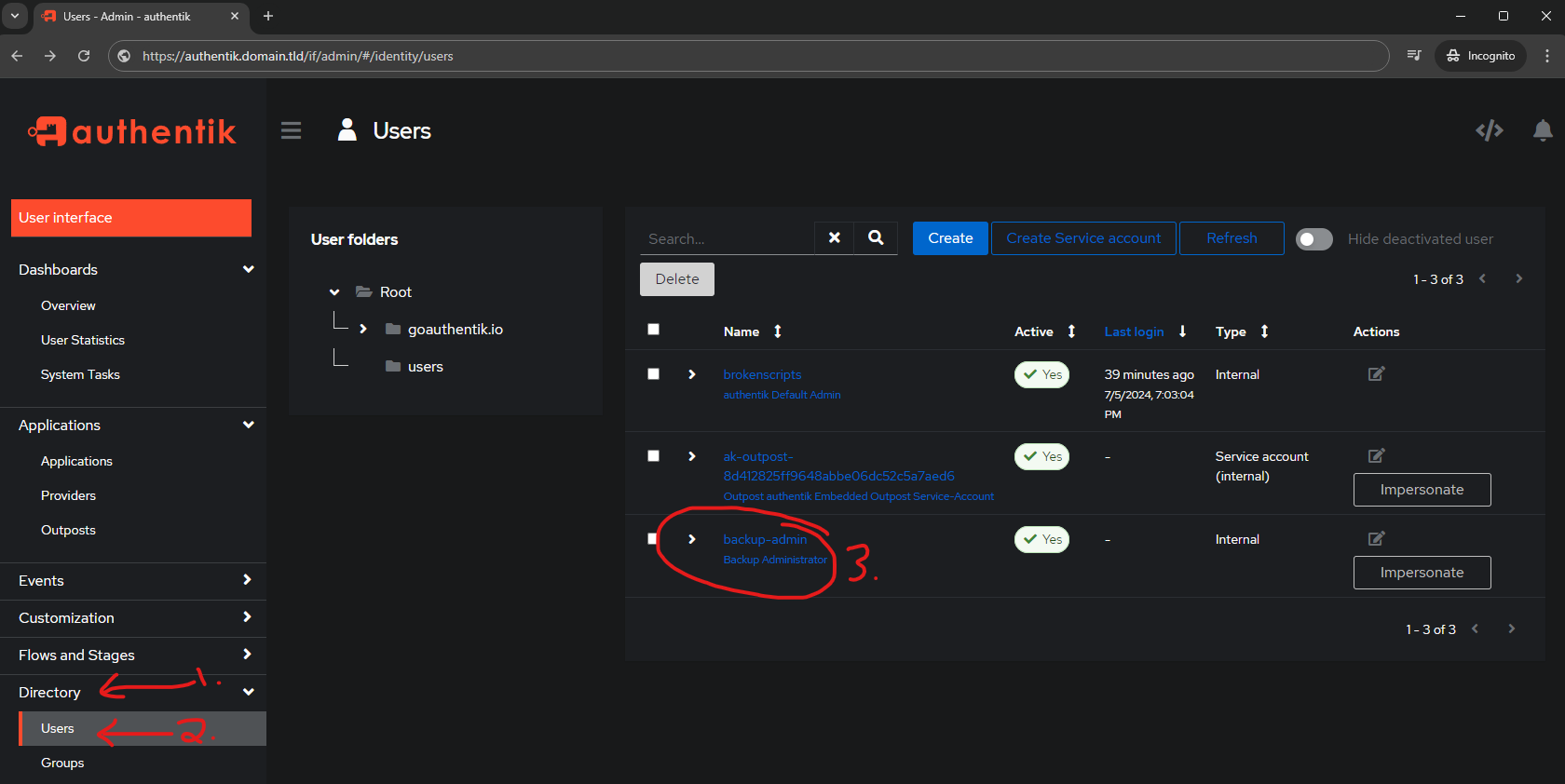This screenshot has width=1565, height=784.
Task: Open Outposts page
Action: 68,530
